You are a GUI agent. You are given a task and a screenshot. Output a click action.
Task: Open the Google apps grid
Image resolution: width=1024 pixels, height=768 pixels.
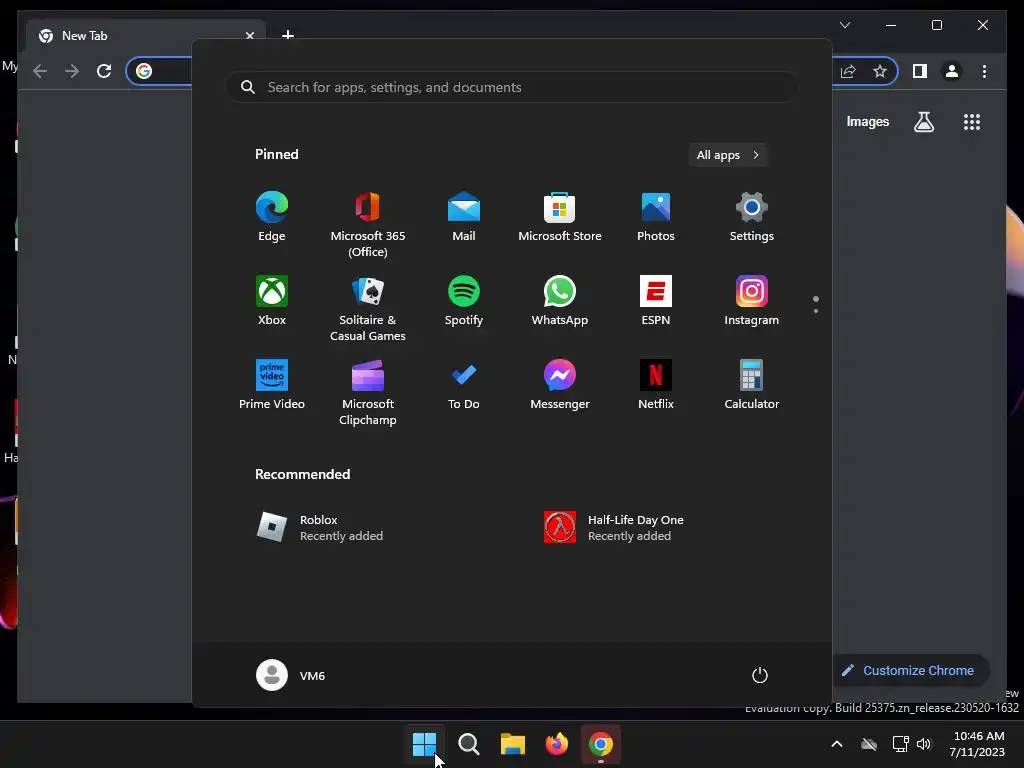coord(972,121)
